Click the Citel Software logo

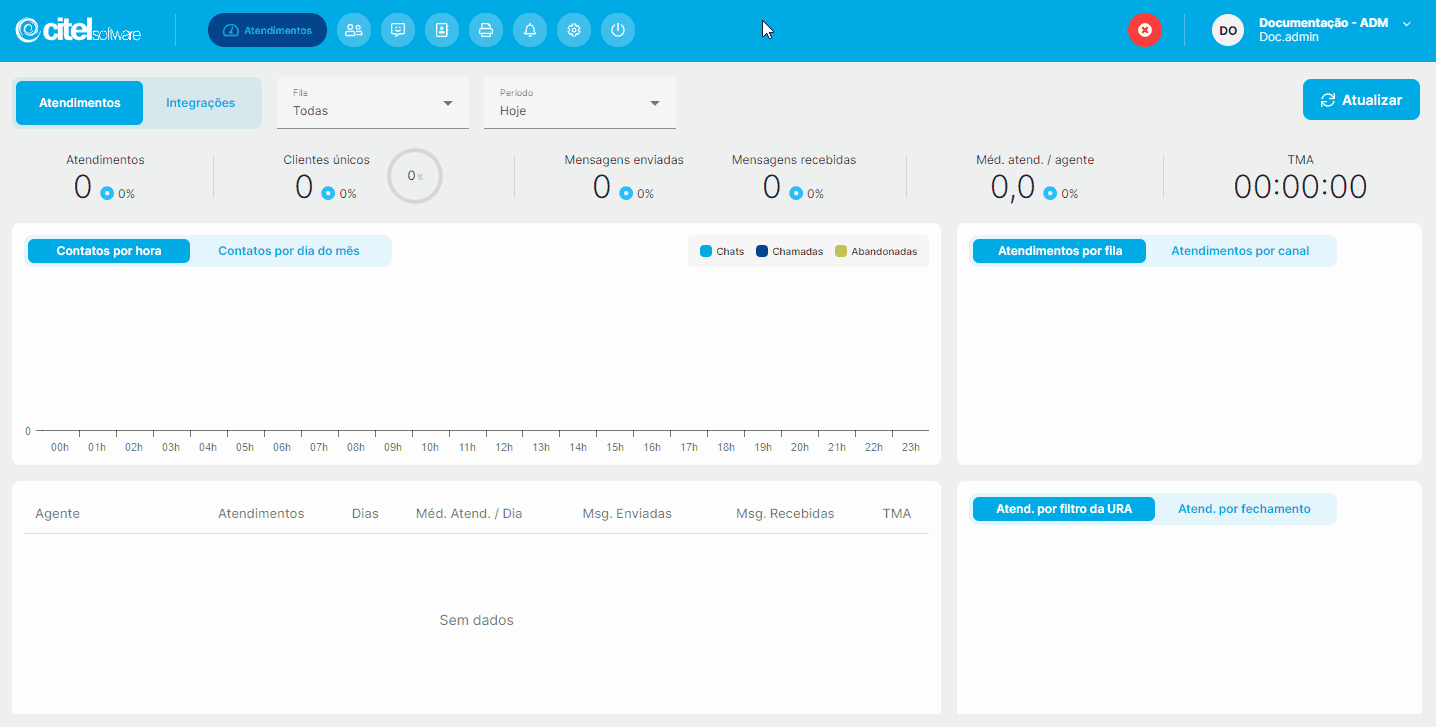click(78, 30)
